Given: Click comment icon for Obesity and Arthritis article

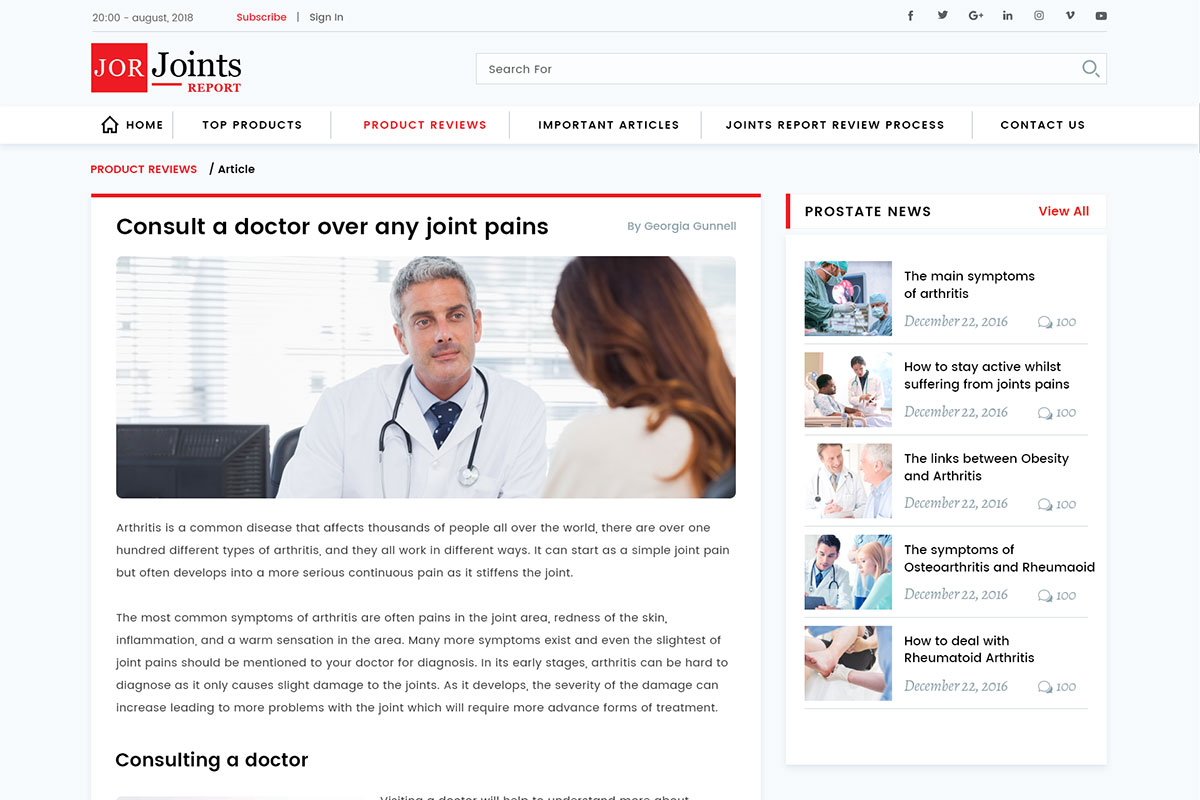Looking at the screenshot, I should pos(1045,505).
